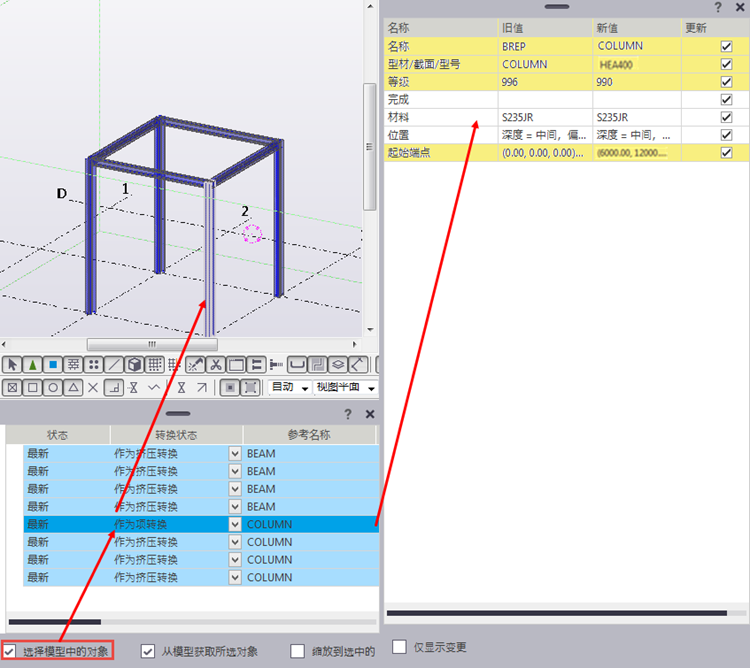Click conversion list horizontal scrollbar thumb
Screen dimensions: 750x668
55,622
